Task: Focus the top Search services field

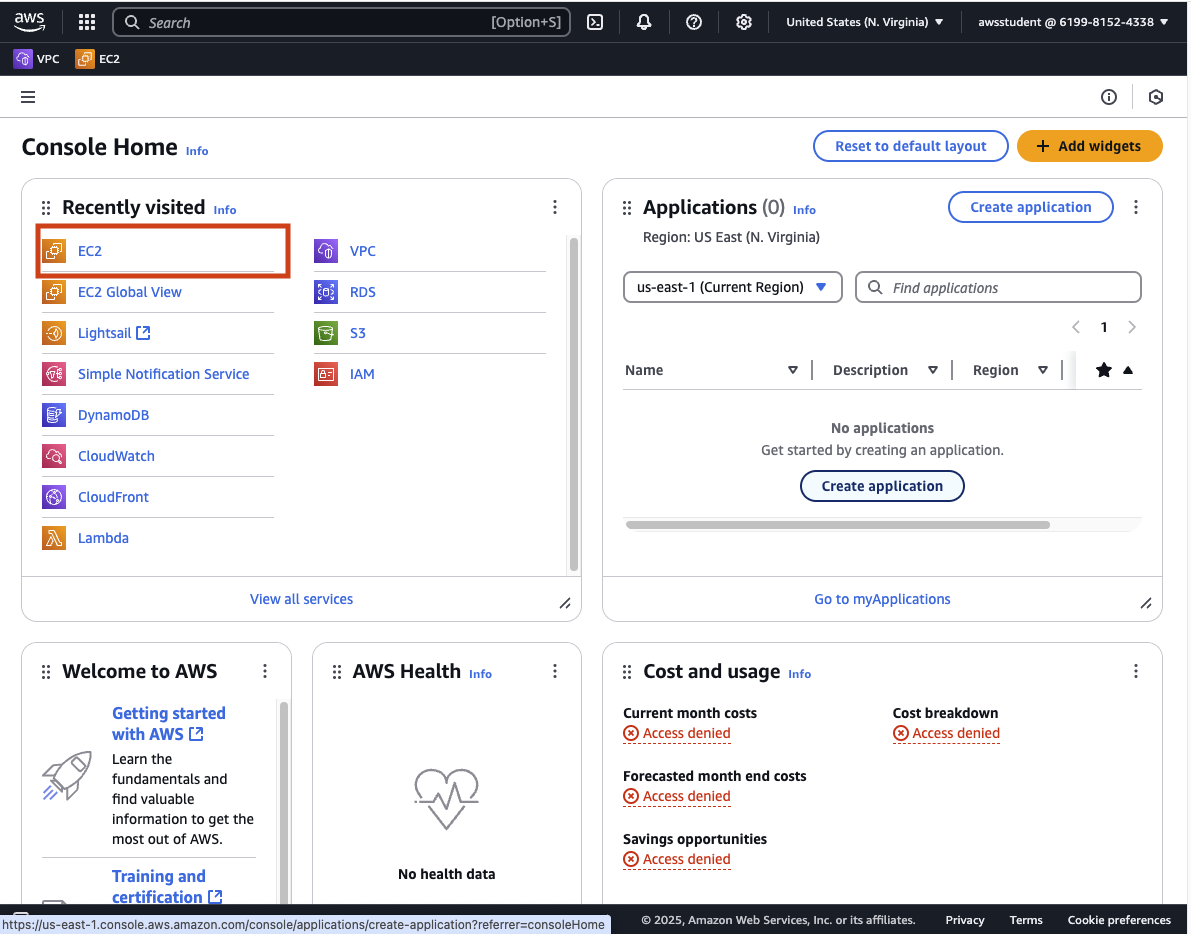Action: tap(342, 22)
